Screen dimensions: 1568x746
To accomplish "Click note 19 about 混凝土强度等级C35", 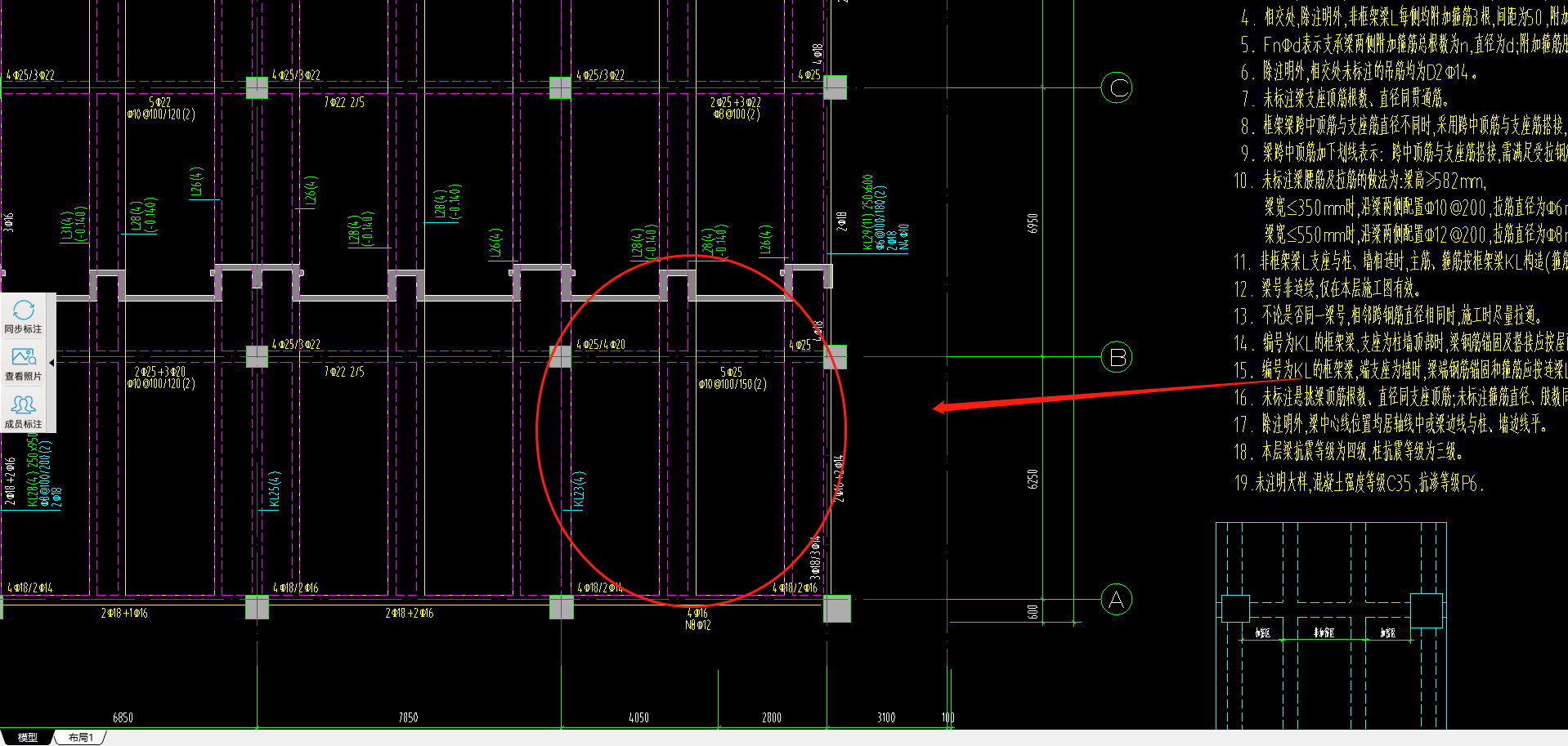I will [1358, 483].
